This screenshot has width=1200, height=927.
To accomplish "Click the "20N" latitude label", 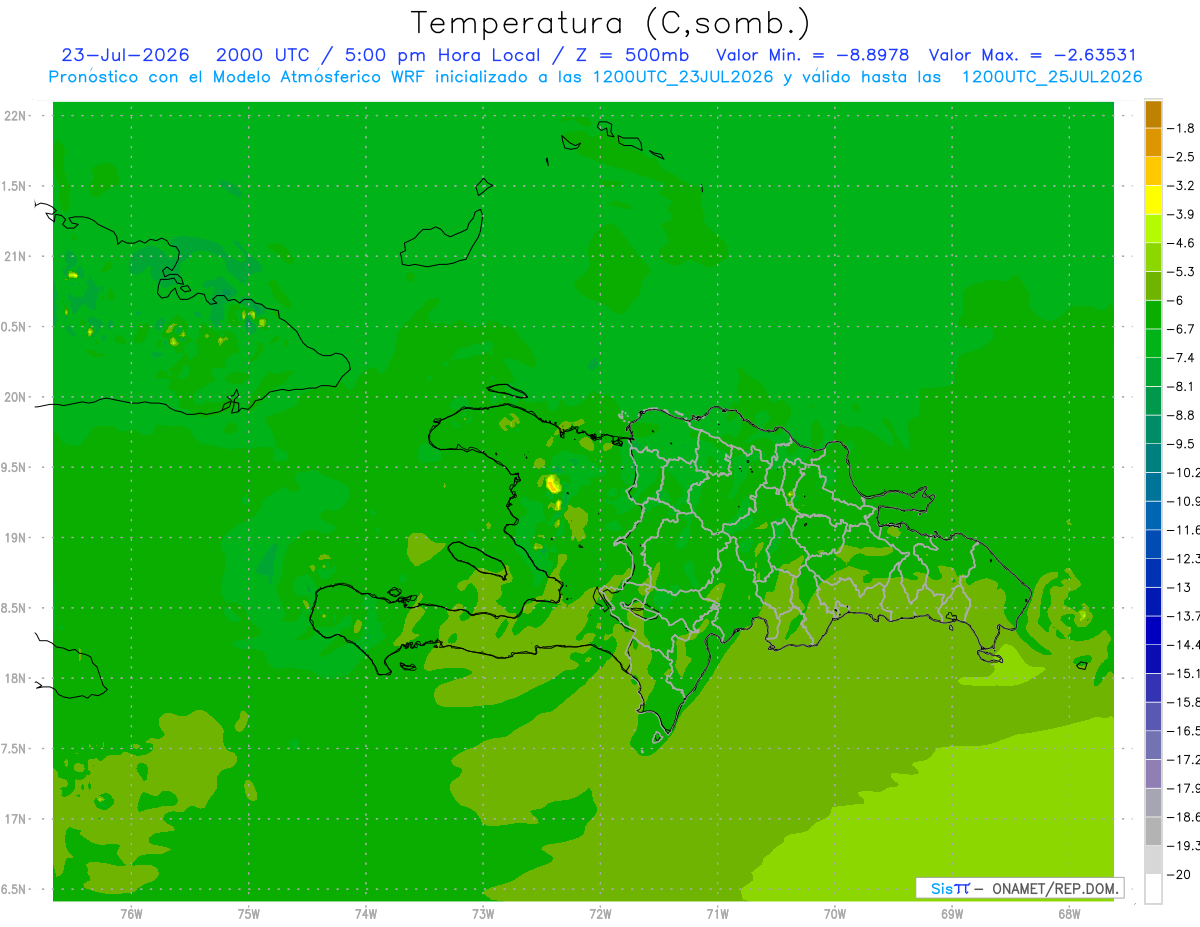I will pyautogui.click(x=17, y=397).
